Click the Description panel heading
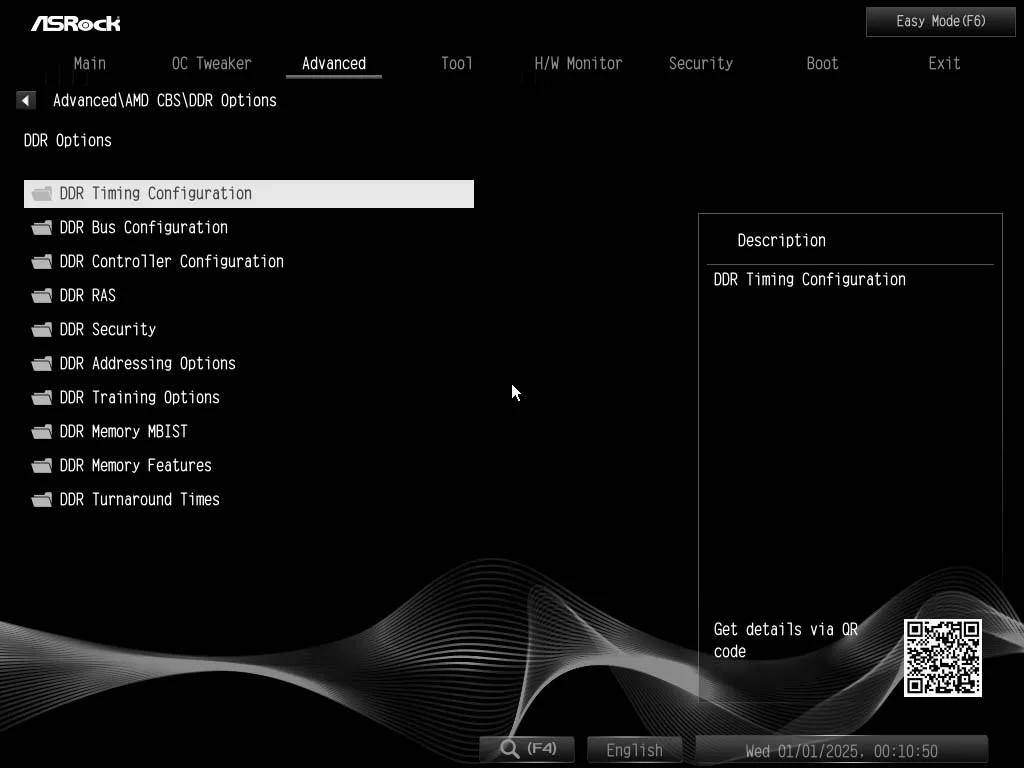The height and width of the screenshot is (768, 1024). (781, 240)
